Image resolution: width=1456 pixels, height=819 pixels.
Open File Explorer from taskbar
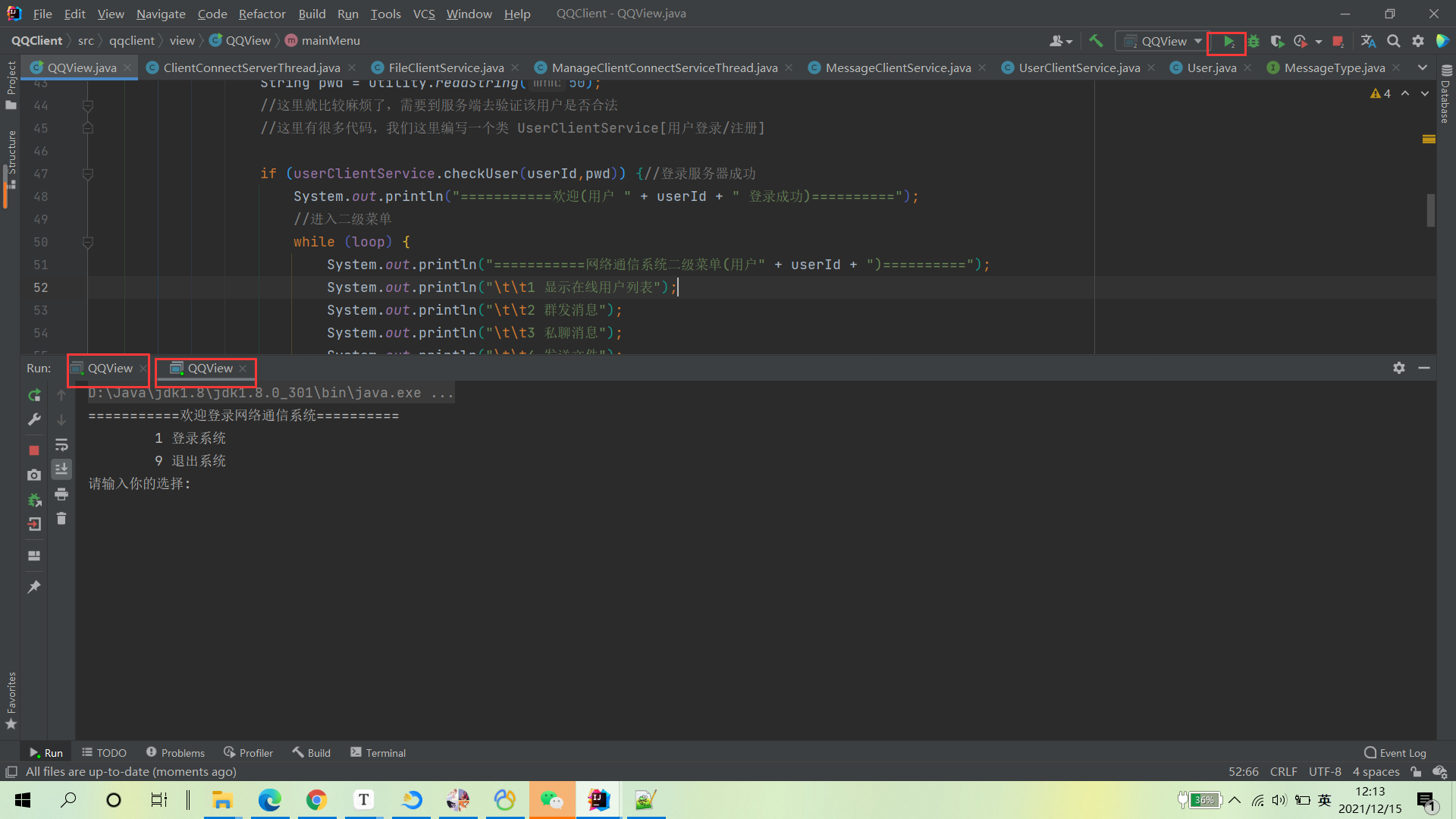tap(222, 800)
